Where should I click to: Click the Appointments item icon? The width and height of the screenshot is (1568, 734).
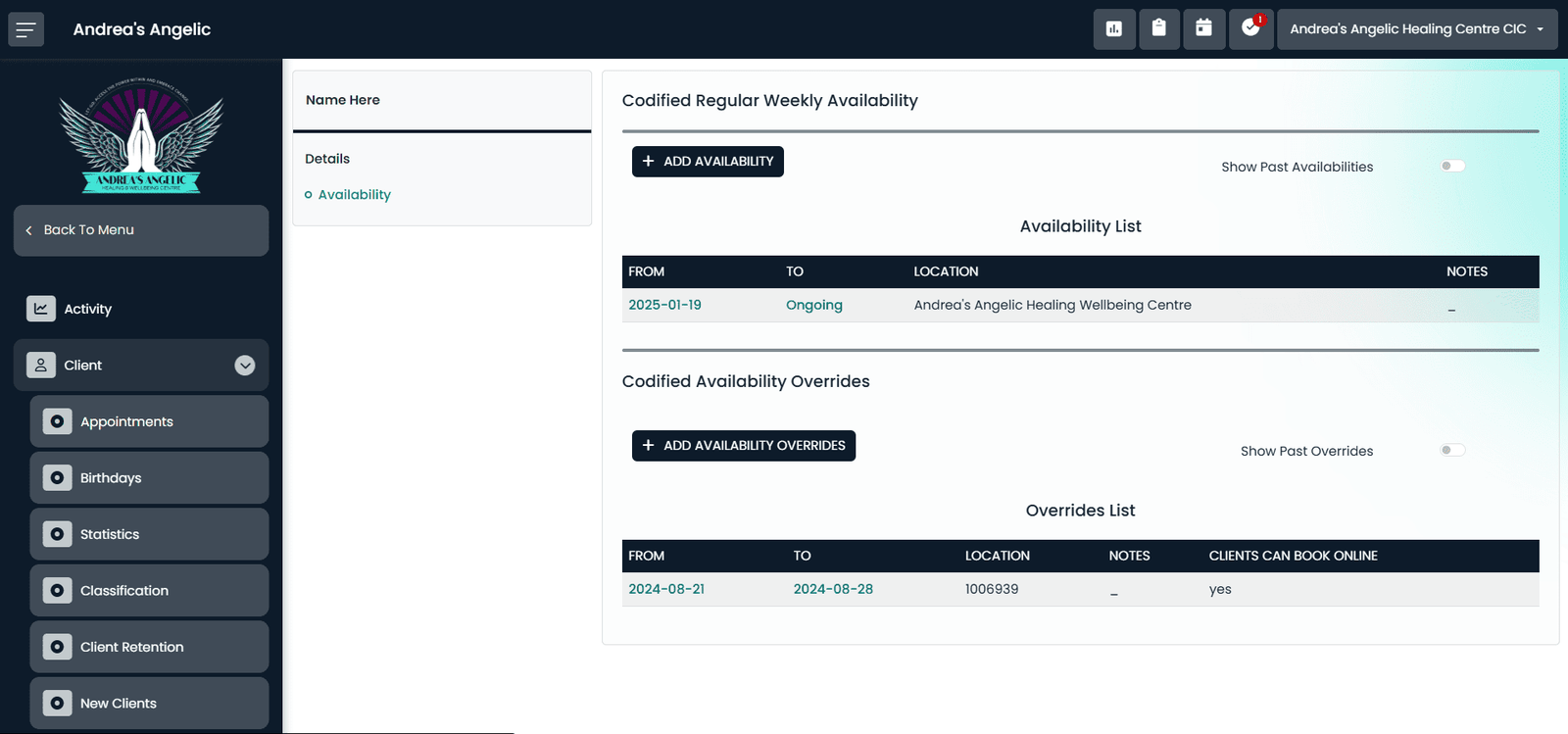tap(57, 421)
